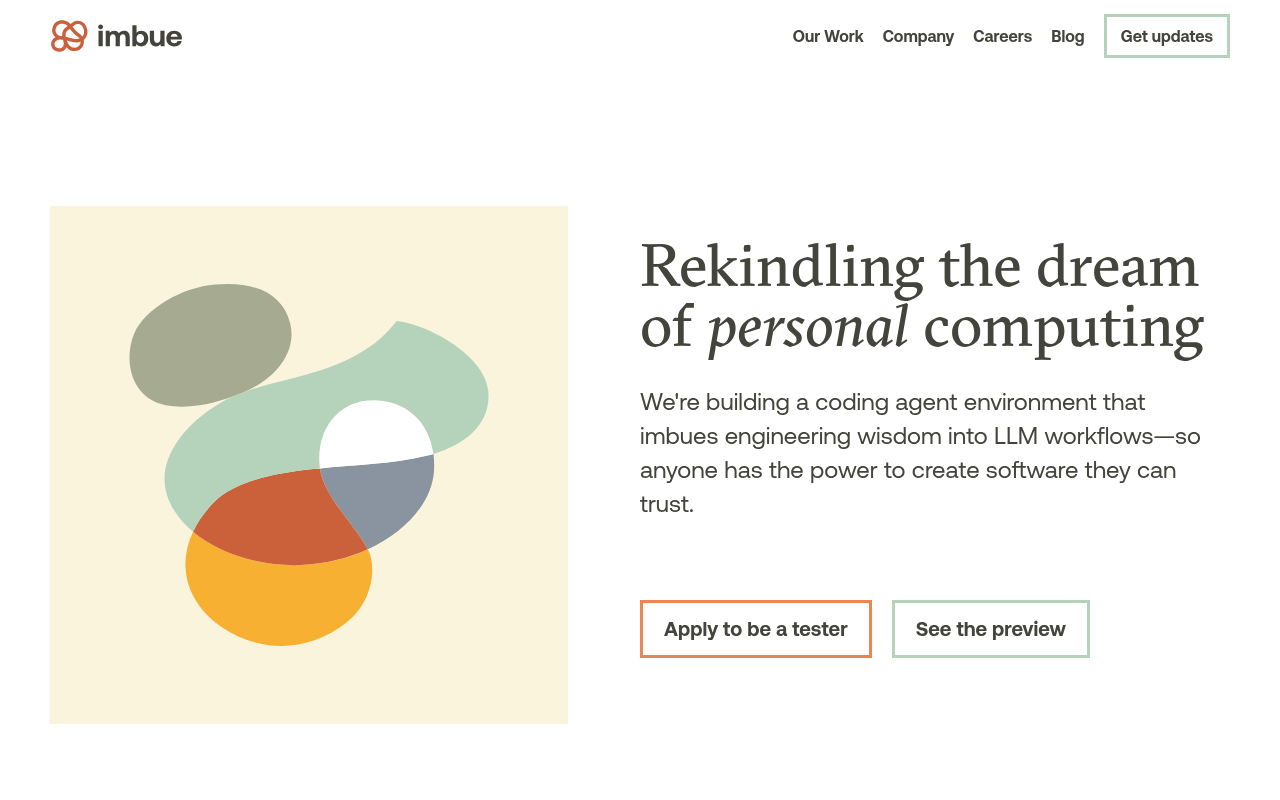
Task: Click the "imbue" wordmark text
Action: point(140,37)
